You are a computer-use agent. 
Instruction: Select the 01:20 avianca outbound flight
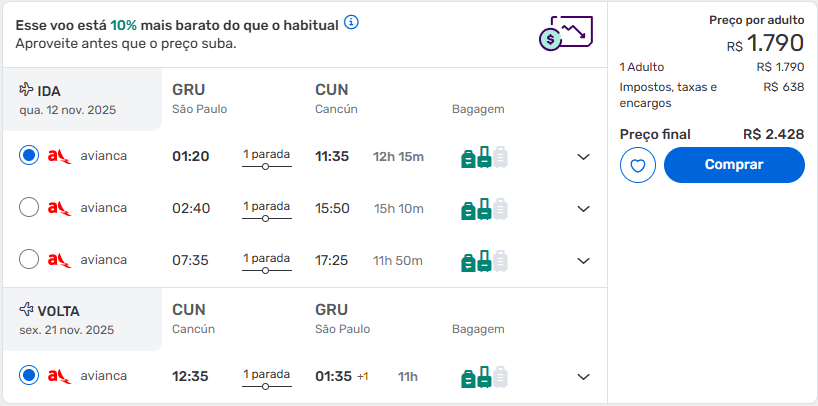(x=29, y=156)
